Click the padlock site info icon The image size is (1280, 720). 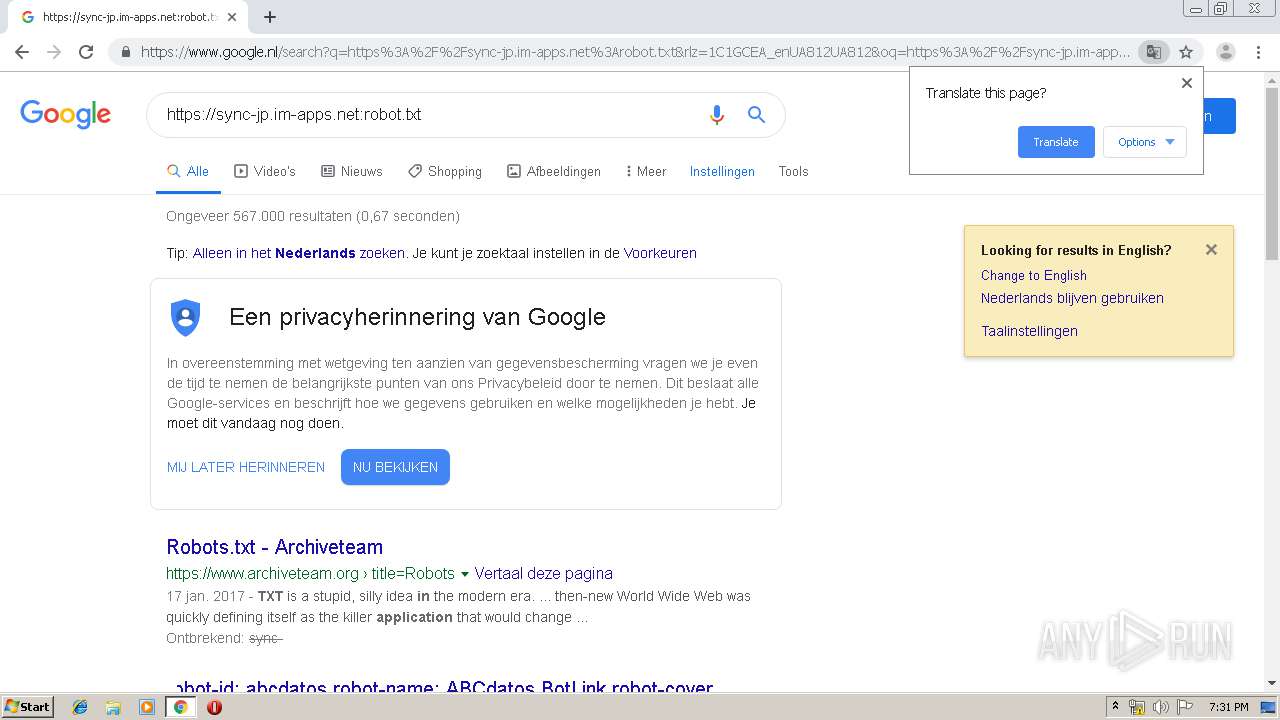pyautogui.click(x=126, y=52)
